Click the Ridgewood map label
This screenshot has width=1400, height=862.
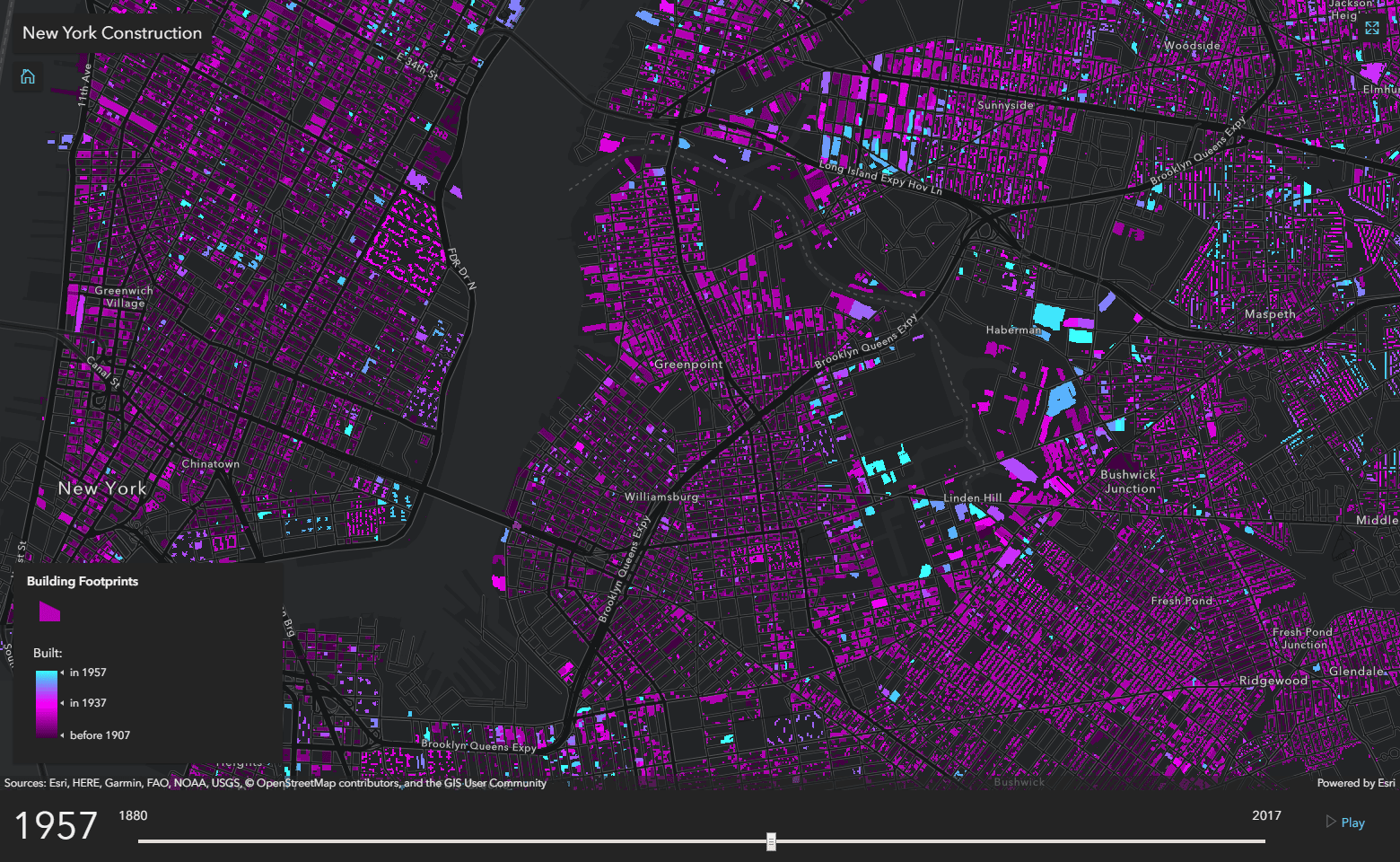pos(1273,681)
